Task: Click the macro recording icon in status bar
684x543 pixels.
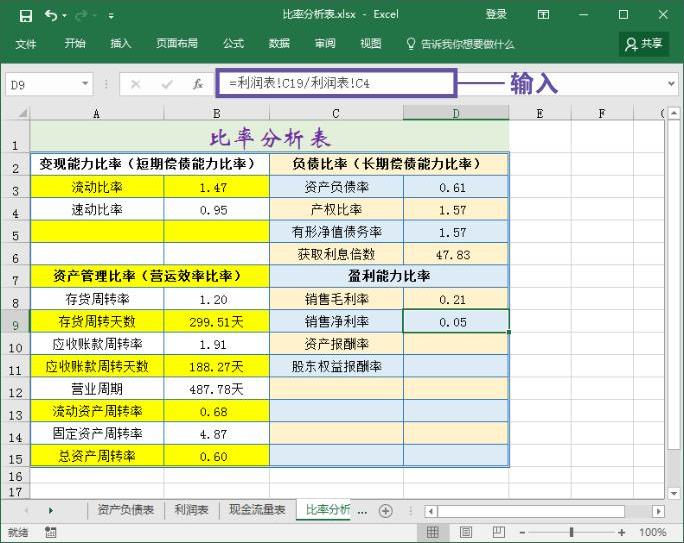Action: [x=50, y=532]
